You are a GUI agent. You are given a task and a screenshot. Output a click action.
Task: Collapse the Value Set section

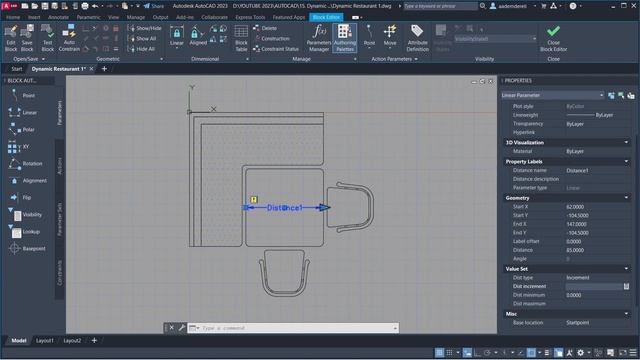coord(626,269)
